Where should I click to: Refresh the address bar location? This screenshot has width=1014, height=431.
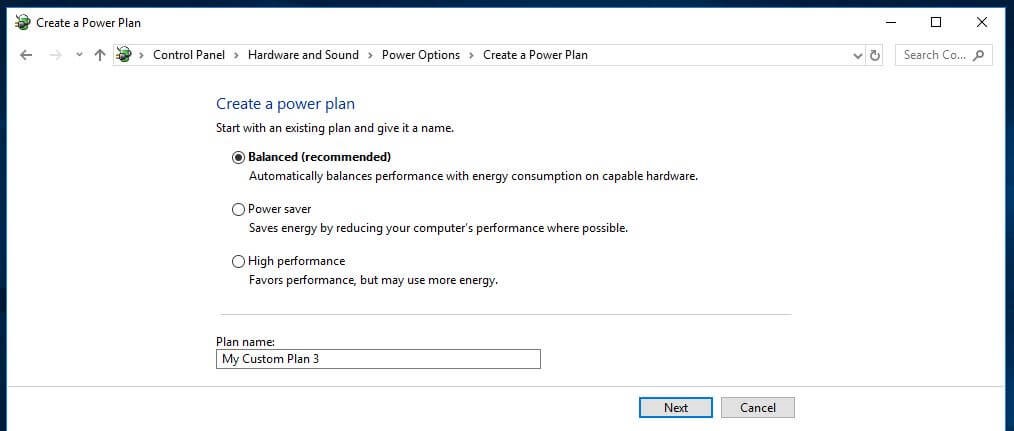(x=875, y=56)
